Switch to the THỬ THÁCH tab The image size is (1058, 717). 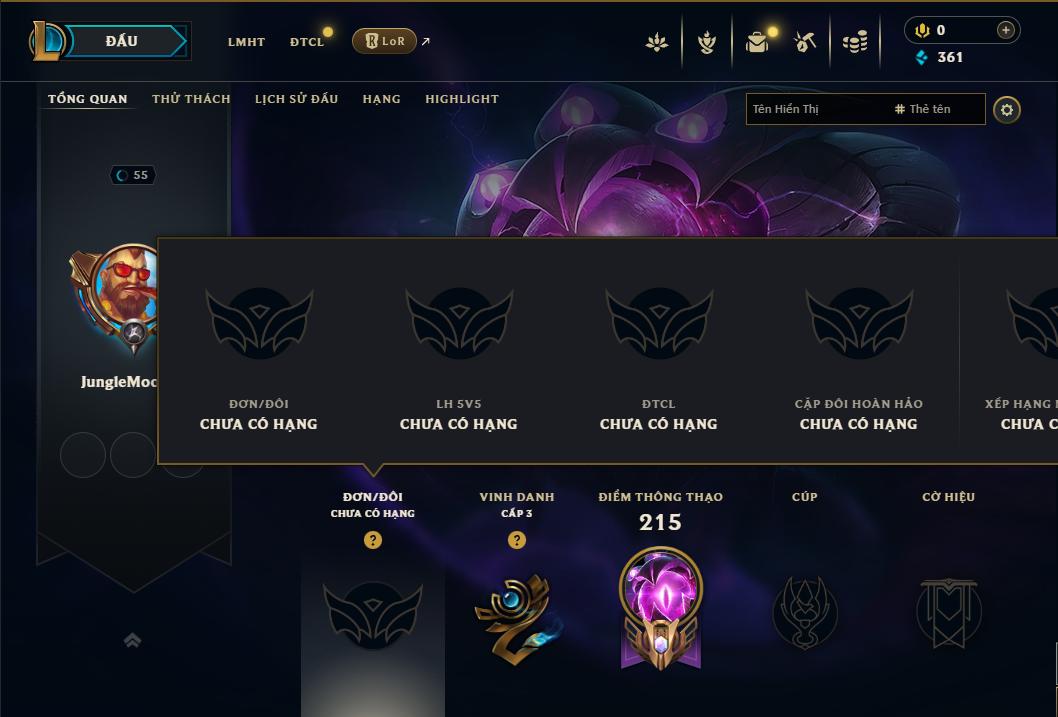click(191, 99)
